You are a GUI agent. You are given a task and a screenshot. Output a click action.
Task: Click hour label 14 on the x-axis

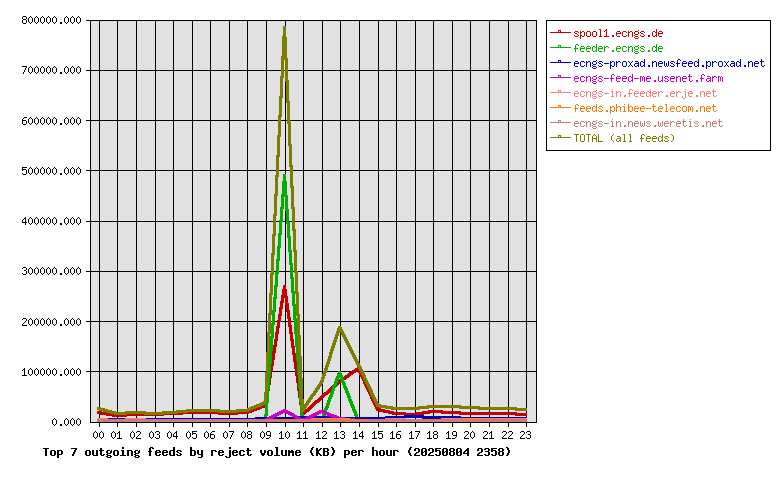(358, 435)
